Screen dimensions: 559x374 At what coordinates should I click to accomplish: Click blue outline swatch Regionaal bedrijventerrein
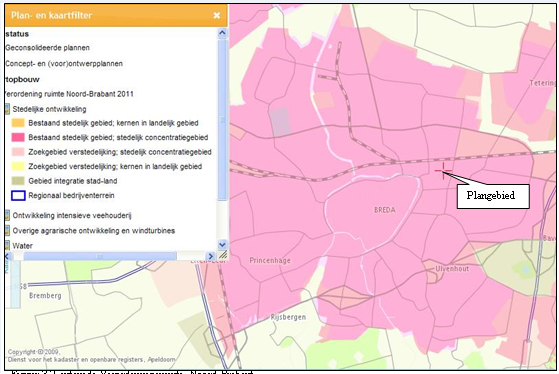(x=18, y=196)
